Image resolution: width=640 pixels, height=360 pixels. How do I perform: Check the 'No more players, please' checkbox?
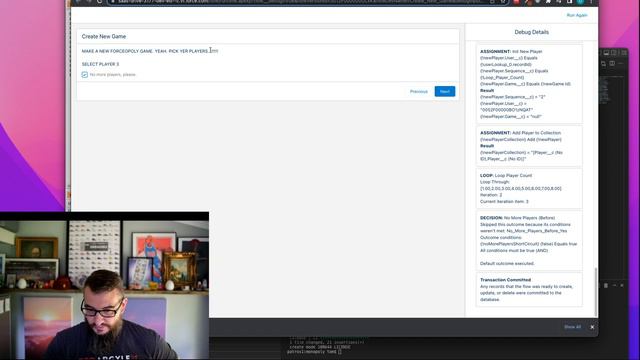[x=84, y=75]
